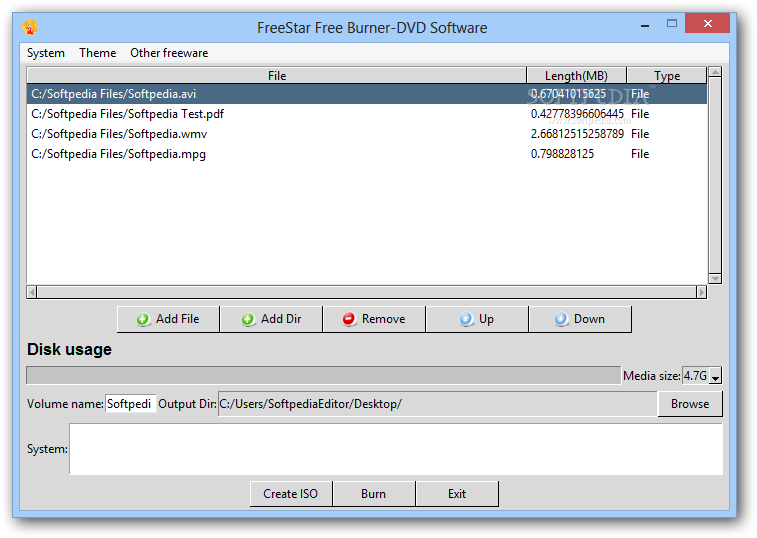Viewport: 757px width, 538px height.
Task: Click the File column header
Action: (x=277, y=75)
